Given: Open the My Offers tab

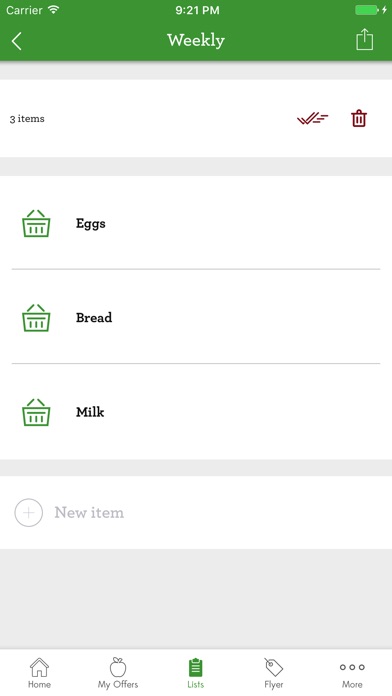Looking at the screenshot, I should pyautogui.click(x=118, y=673).
